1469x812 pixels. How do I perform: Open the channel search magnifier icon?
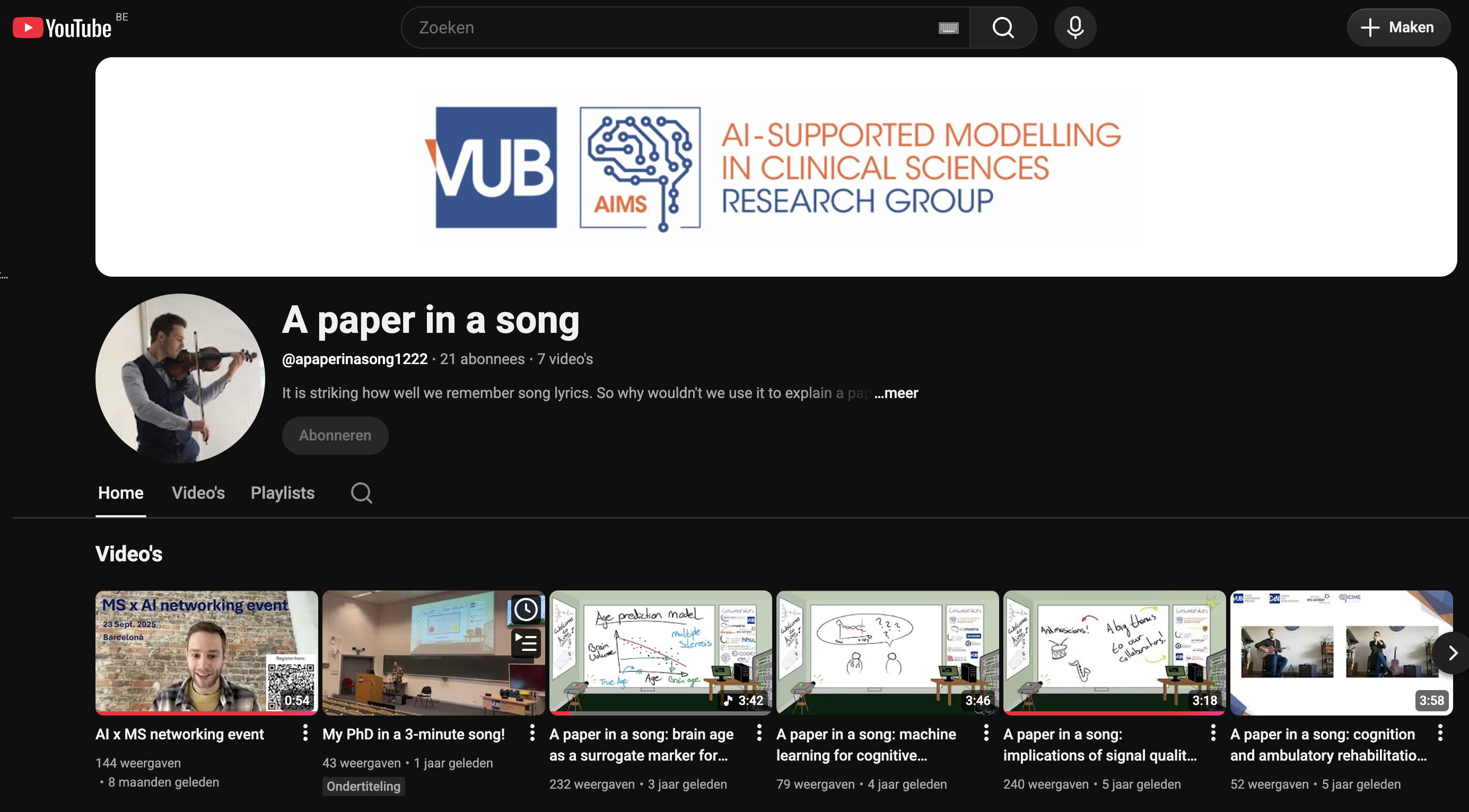point(362,493)
